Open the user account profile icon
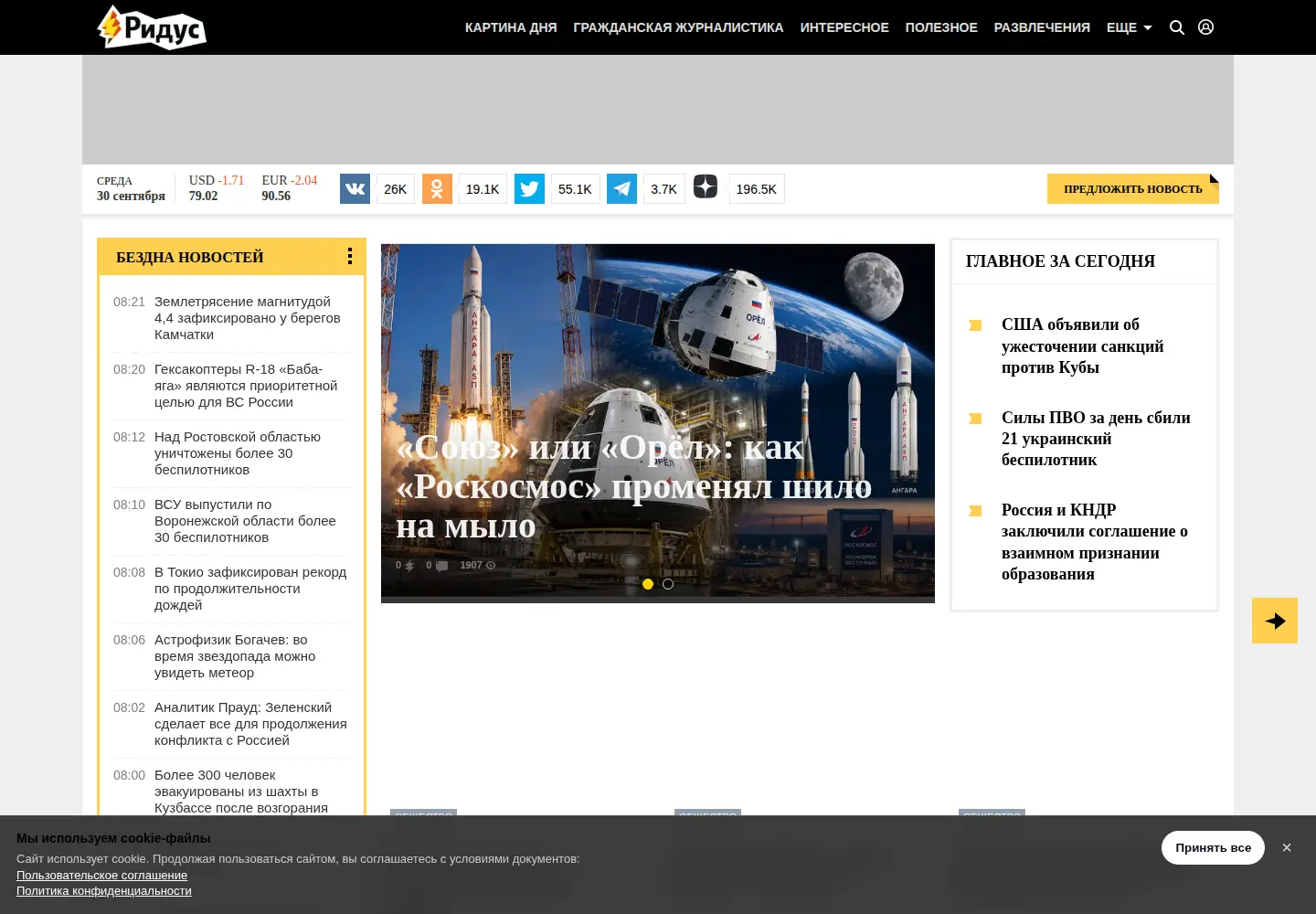The height and width of the screenshot is (914, 1316). 1206,27
